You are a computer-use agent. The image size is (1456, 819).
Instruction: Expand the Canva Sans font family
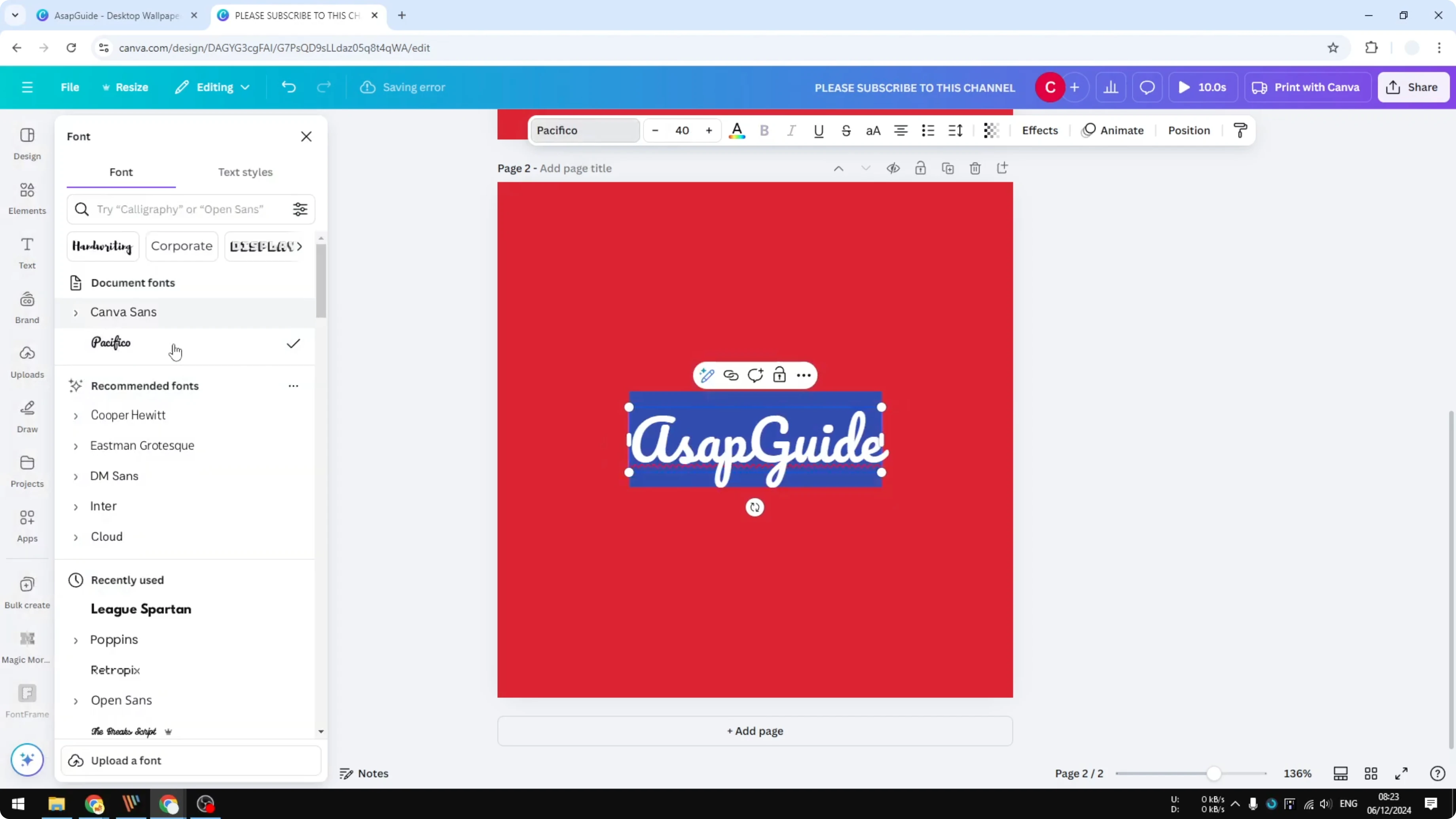pos(76,311)
